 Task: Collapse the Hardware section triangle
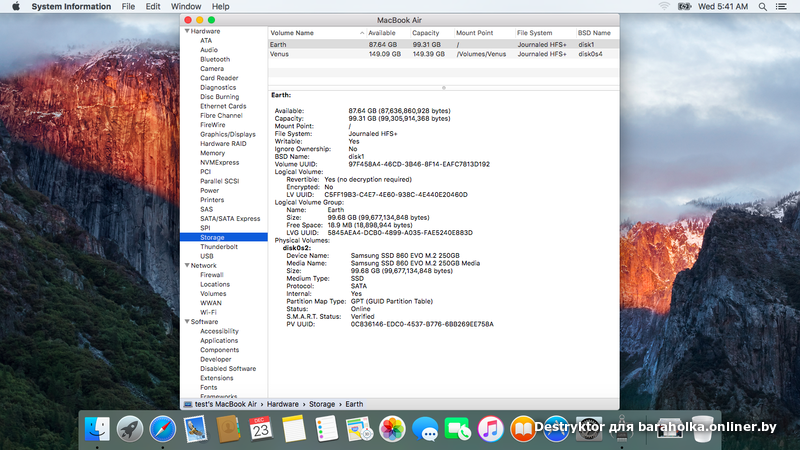click(187, 31)
